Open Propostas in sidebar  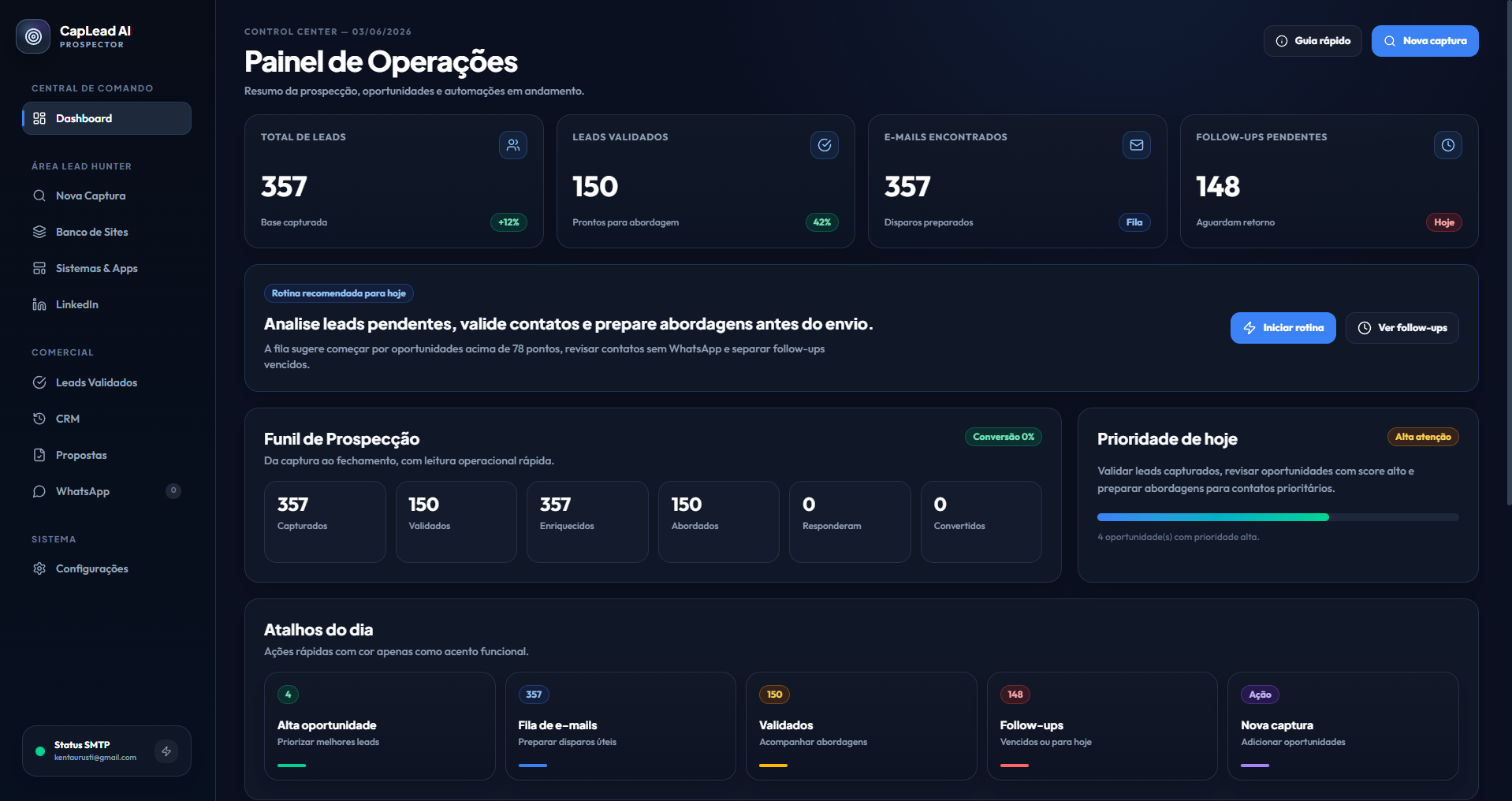click(106, 455)
